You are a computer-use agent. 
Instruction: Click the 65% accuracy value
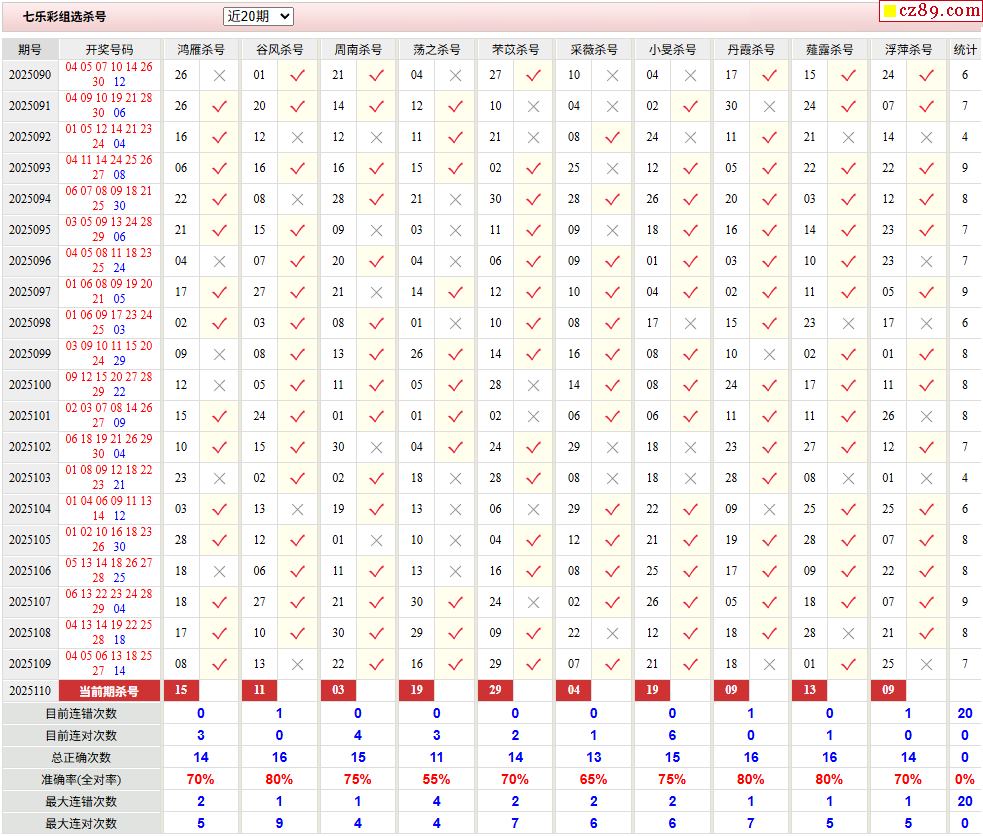(594, 780)
